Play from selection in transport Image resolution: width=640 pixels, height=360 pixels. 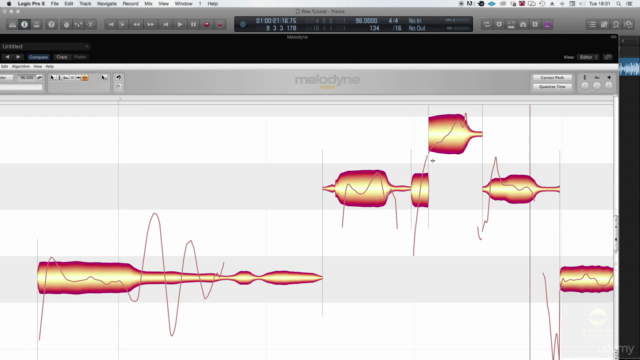tap(122, 24)
